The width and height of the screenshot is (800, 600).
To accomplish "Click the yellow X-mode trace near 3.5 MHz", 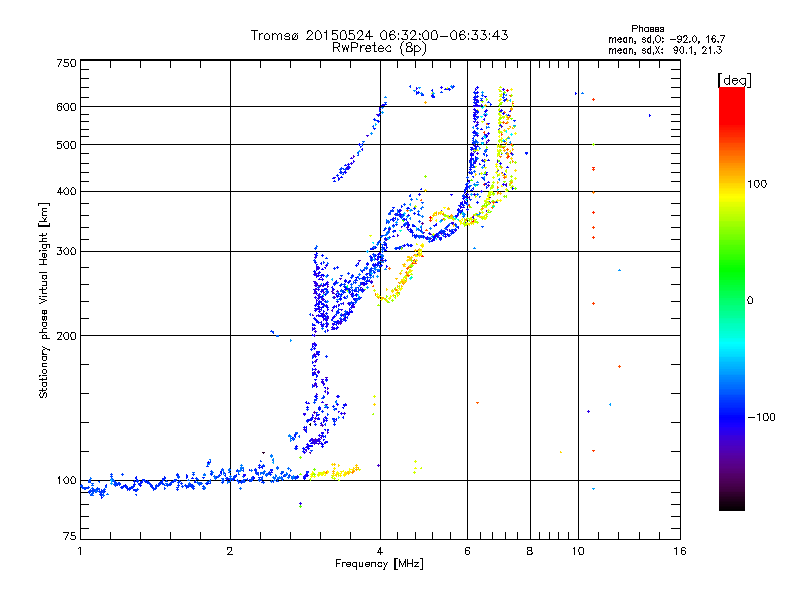I will (x=334, y=472).
